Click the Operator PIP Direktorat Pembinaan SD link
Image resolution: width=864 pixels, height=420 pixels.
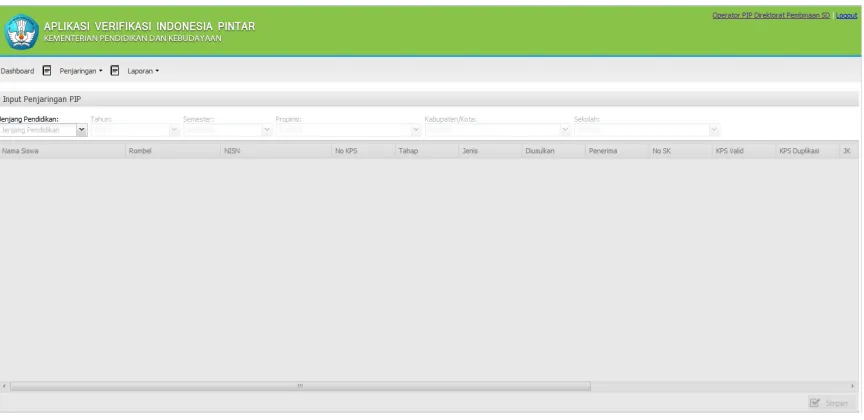coord(770,15)
